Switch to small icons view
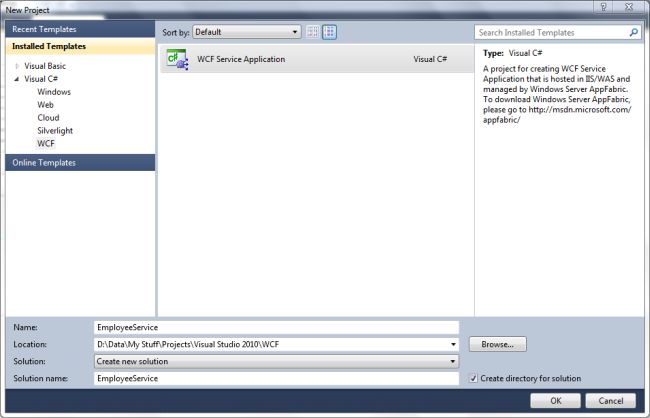650x418 pixels. click(313, 32)
